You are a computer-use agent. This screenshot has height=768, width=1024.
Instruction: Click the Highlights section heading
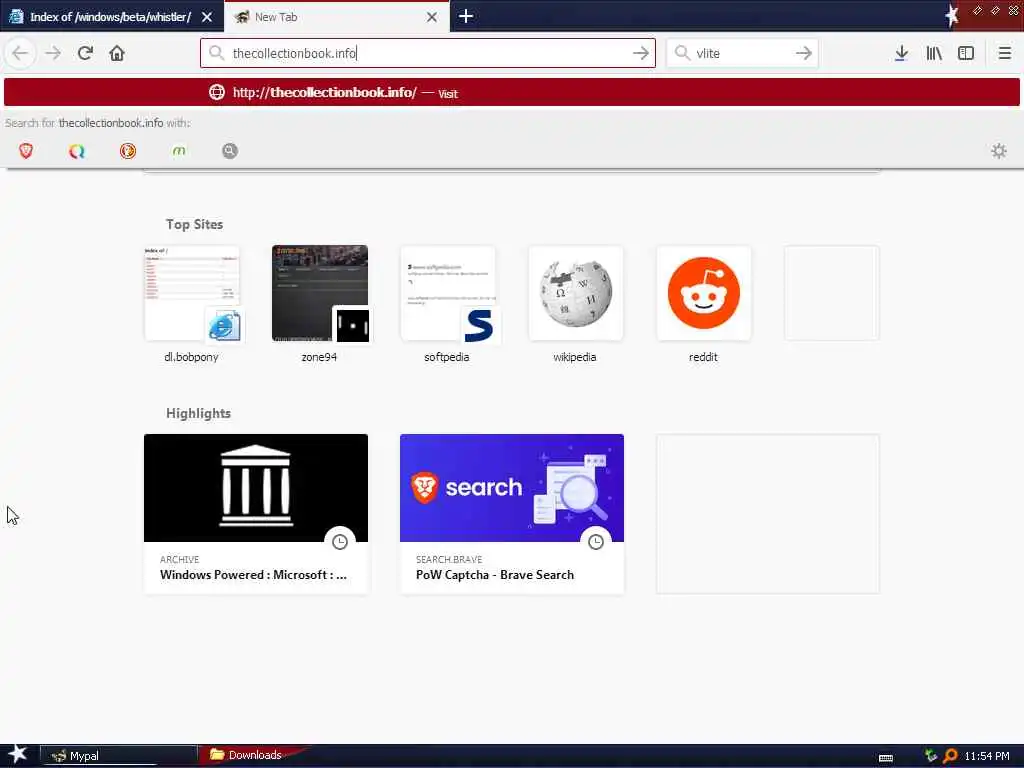[x=199, y=413]
